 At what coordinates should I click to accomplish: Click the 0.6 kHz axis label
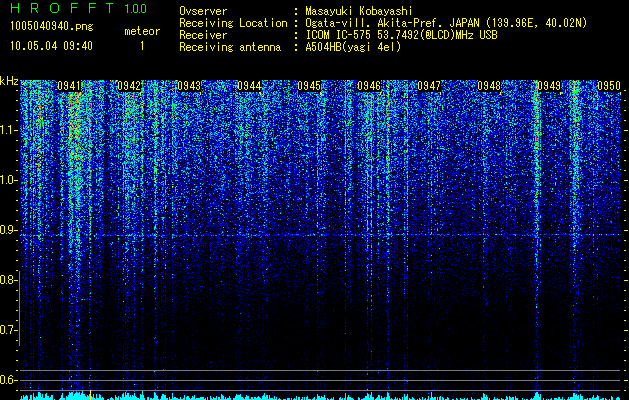point(7,380)
